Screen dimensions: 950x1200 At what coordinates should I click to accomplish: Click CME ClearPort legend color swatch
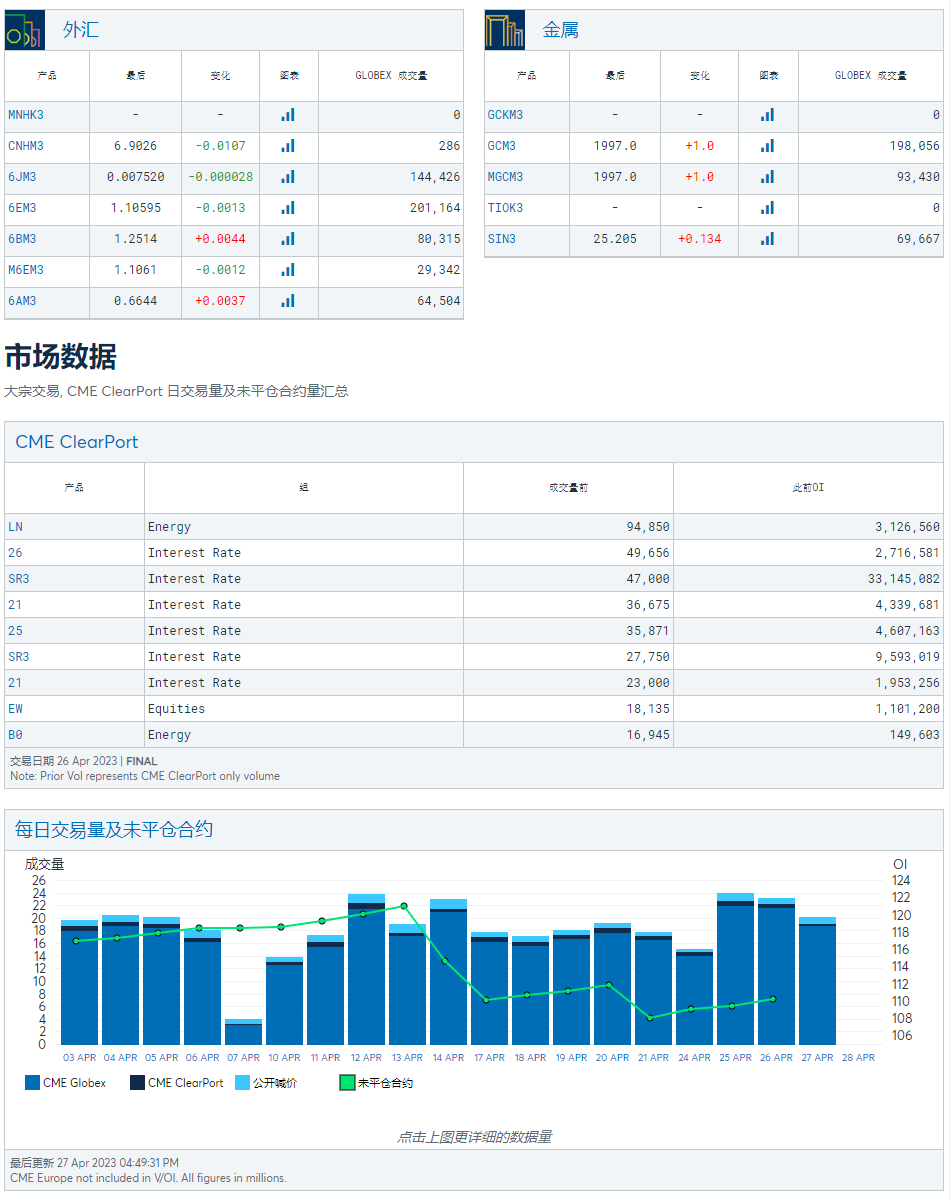tap(137, 1083)
